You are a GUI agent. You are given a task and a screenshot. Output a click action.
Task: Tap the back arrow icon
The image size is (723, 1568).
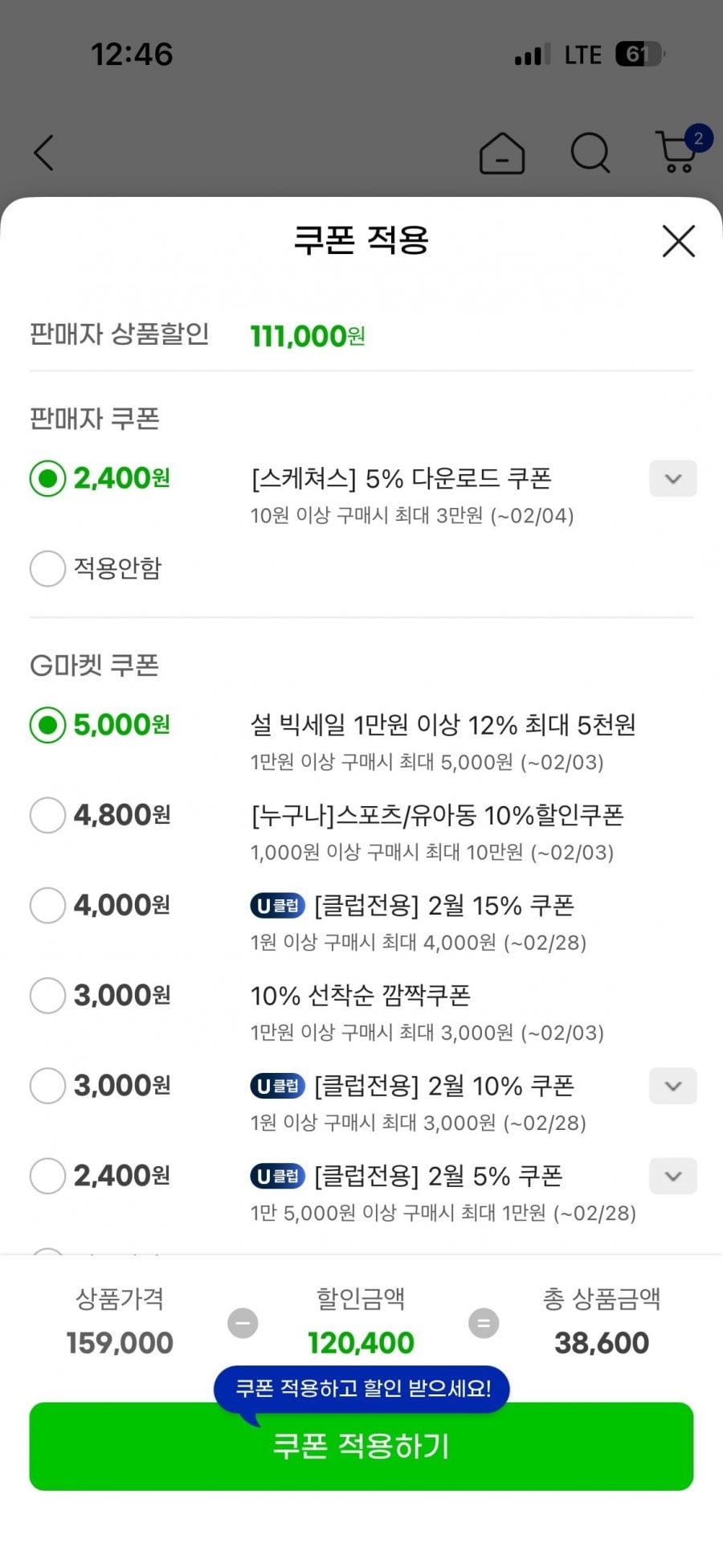tap(44, 153)
